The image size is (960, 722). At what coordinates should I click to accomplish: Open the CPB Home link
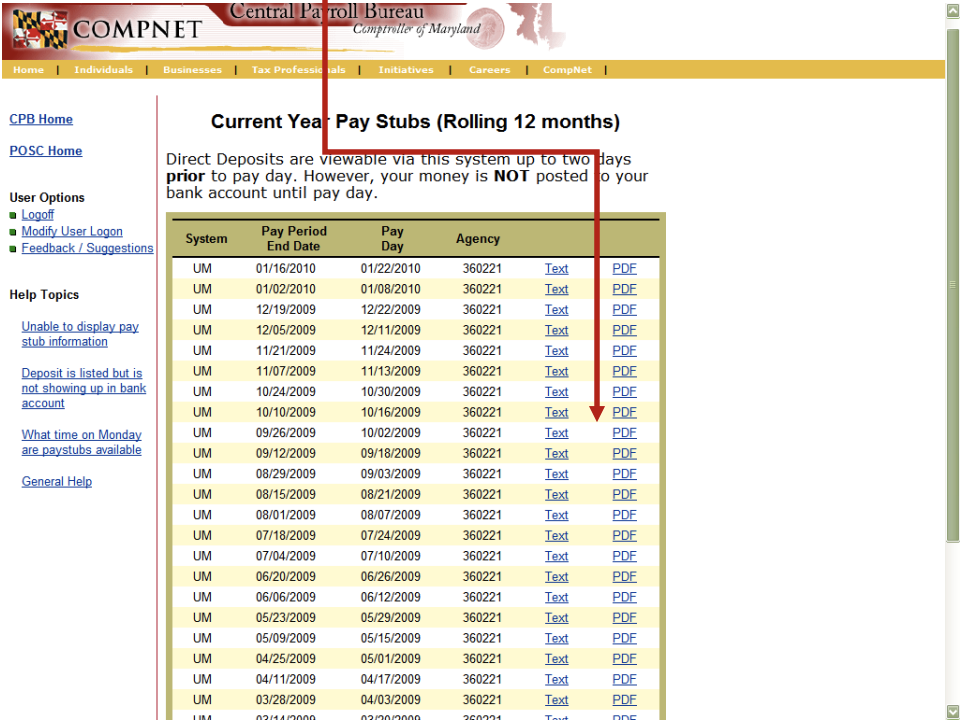[41, 119]
